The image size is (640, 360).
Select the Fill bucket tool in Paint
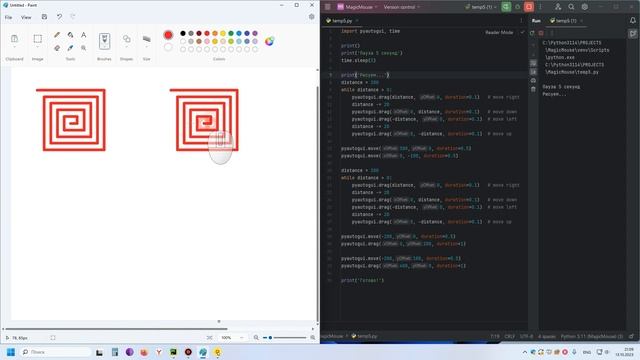[x=70, y=35]
